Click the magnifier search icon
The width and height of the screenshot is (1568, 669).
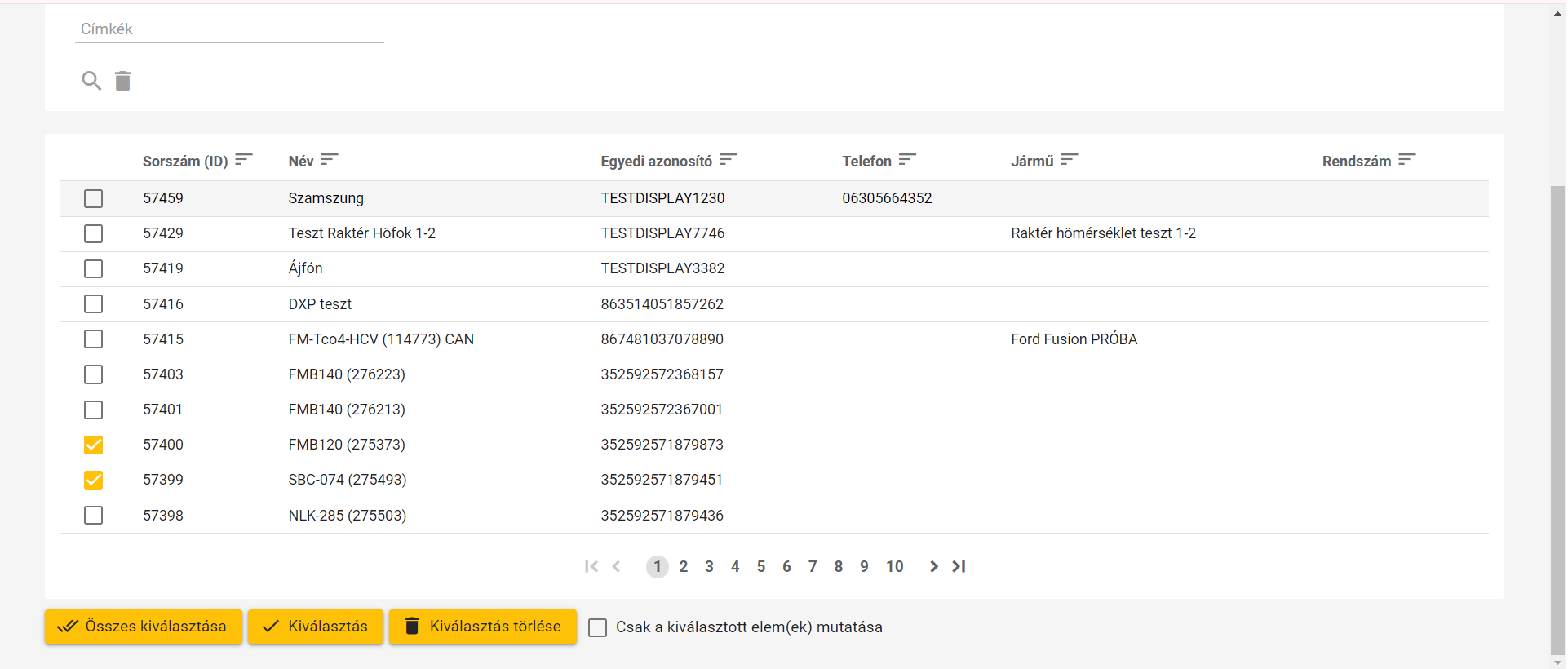(x=91, y=81)
